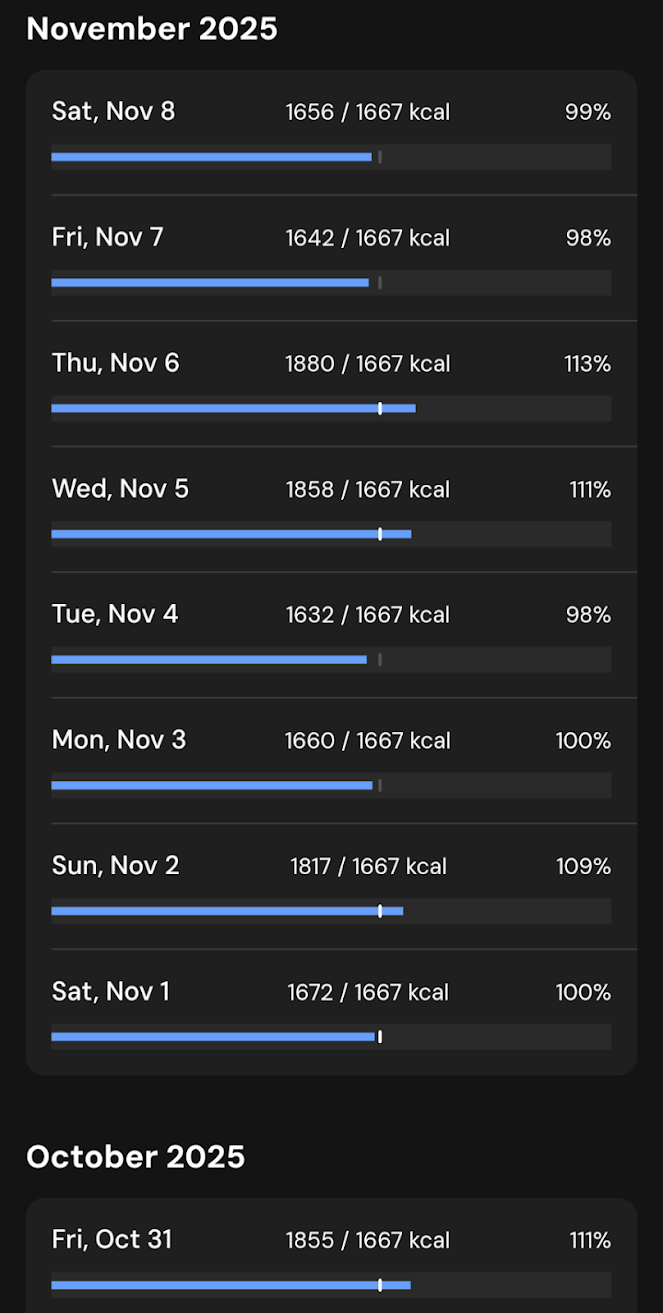Viewport: 663px width, 1313px height.
Task: Click the October 2025 section header
Action: [135, 1157]
